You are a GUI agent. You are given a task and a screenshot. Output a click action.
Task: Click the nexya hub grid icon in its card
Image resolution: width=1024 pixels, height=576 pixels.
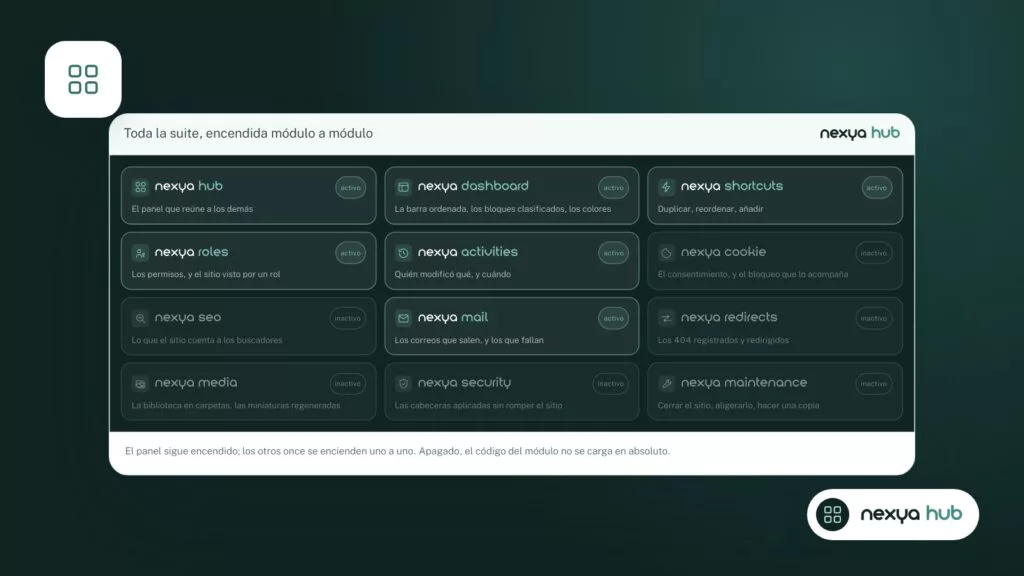(140, 187)
